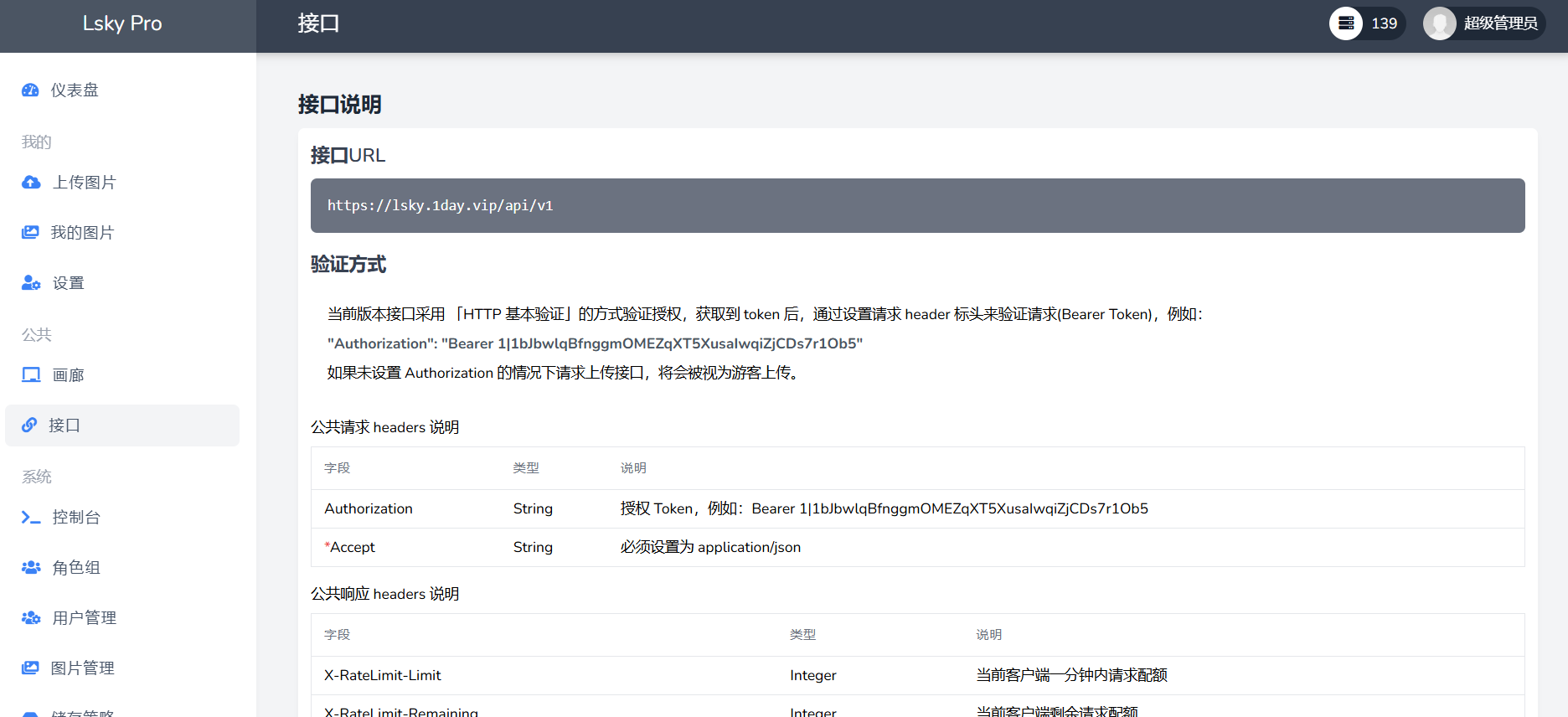The height and width of the screenshot is (717, 1568).
Task: Click the image management icon
Action: click(x=30, y=668)
